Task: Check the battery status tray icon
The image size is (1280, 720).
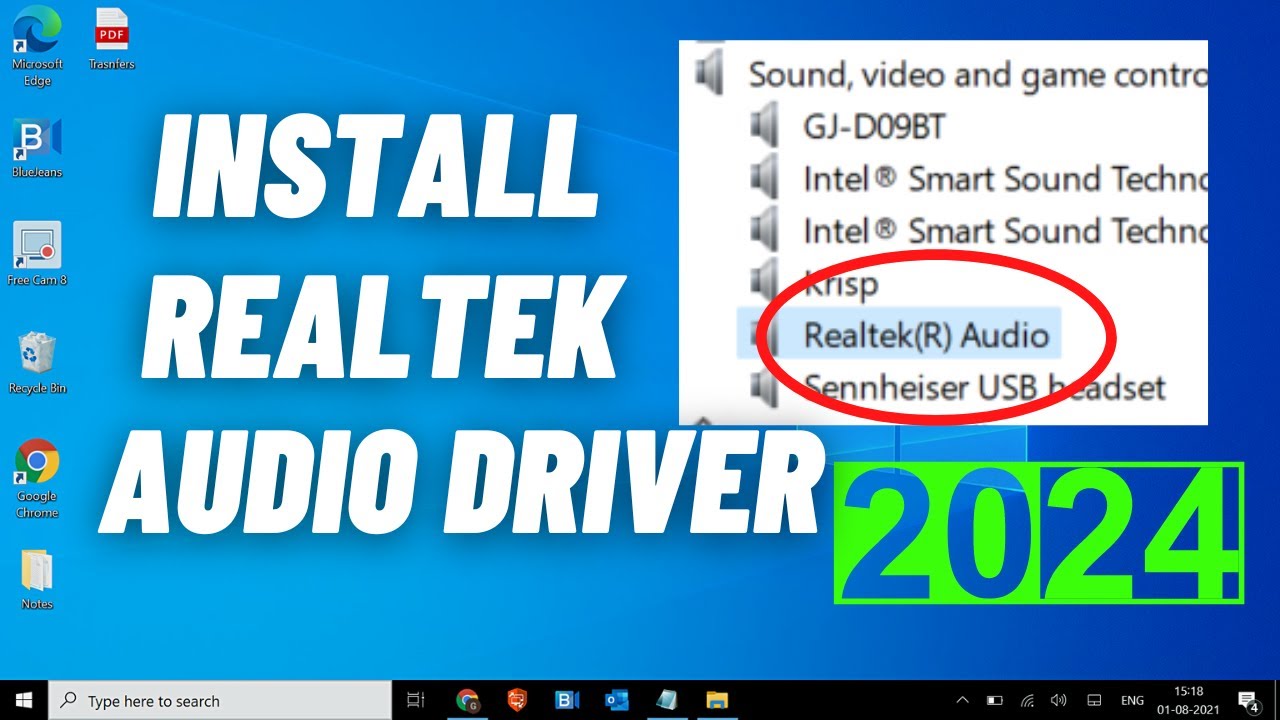Action: point(995,700)
